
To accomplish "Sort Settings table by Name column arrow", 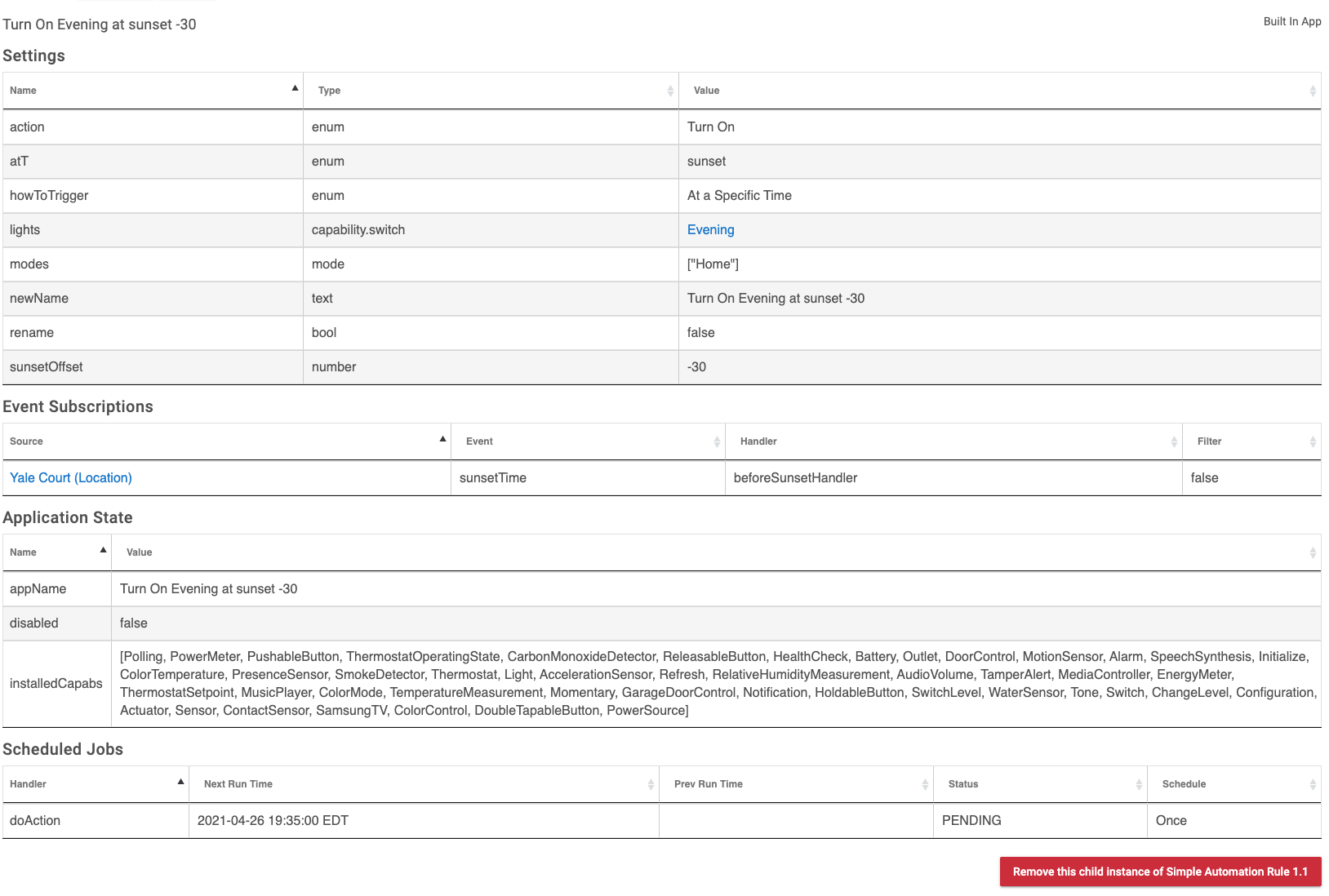I will tap(295, 88).
